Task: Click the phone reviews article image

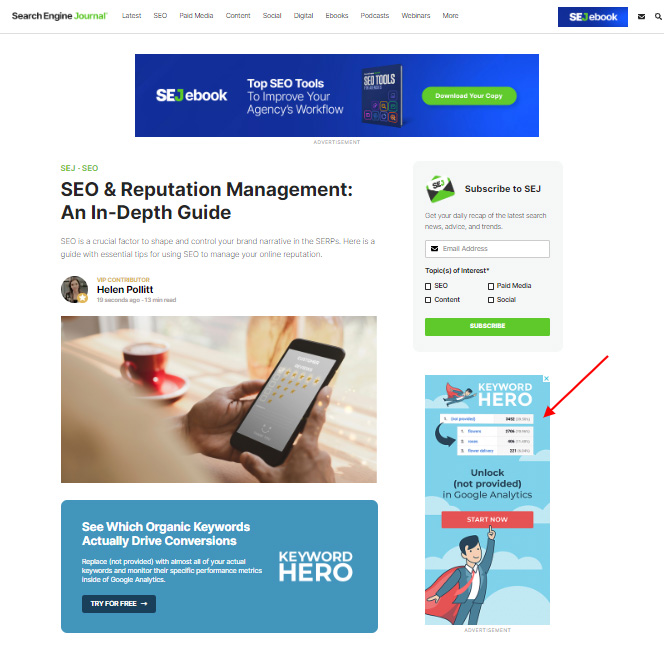Action: [219, 399]
